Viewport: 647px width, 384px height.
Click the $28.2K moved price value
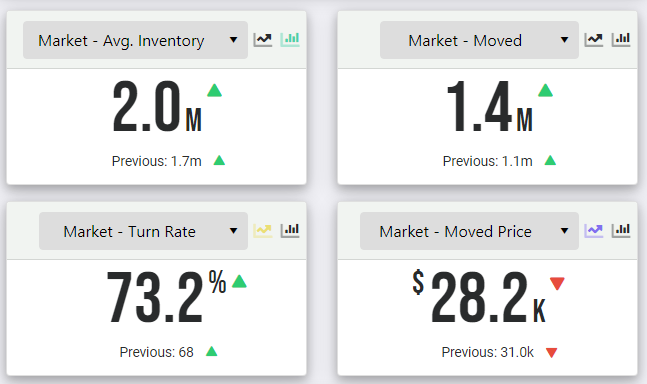coord(479,297)
